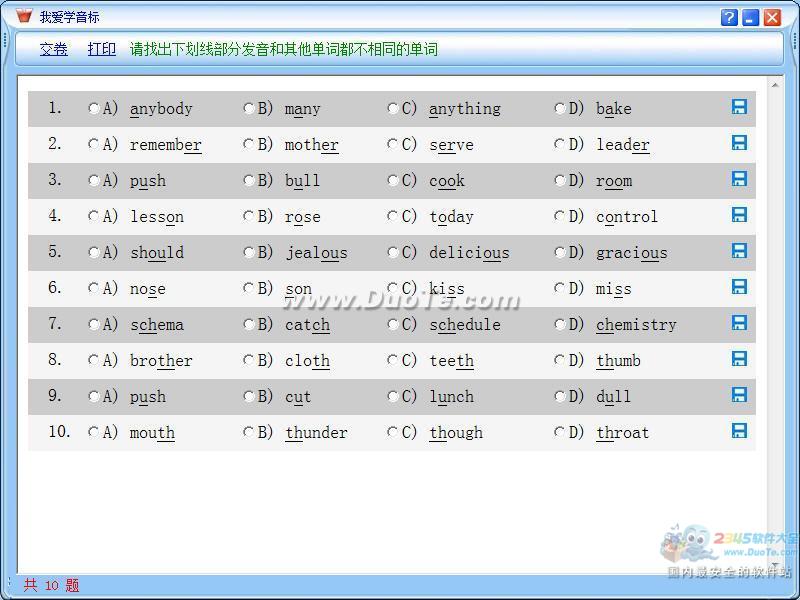
Task: Select option A nose in question 6
Action: coord(93,288)
